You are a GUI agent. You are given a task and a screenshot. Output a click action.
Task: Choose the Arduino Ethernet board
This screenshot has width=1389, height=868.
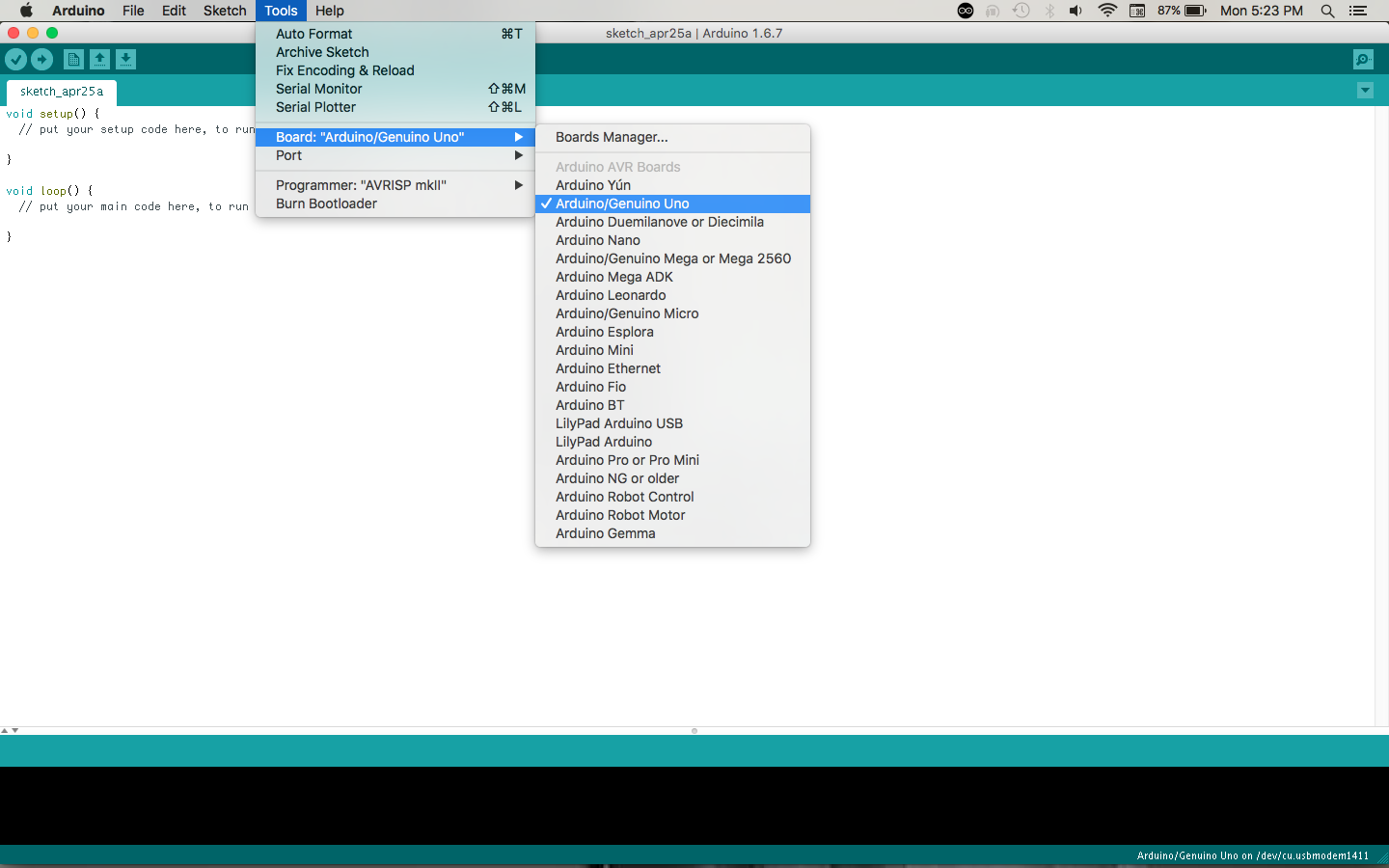point(672,368)
